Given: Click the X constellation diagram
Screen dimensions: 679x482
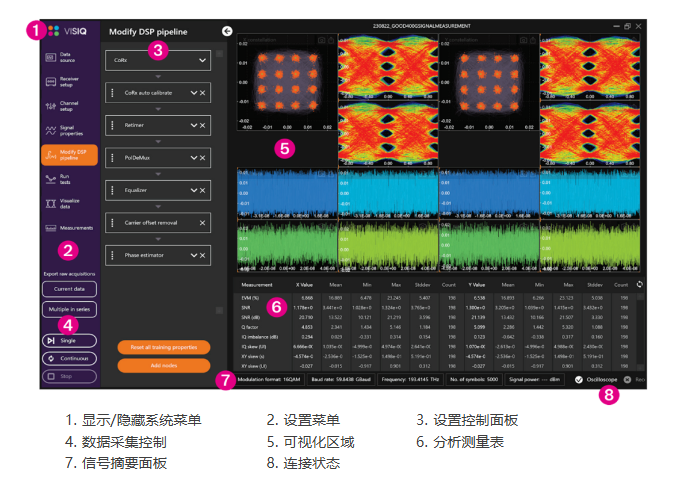Looking at the screenshot, I should coord(287,82).
